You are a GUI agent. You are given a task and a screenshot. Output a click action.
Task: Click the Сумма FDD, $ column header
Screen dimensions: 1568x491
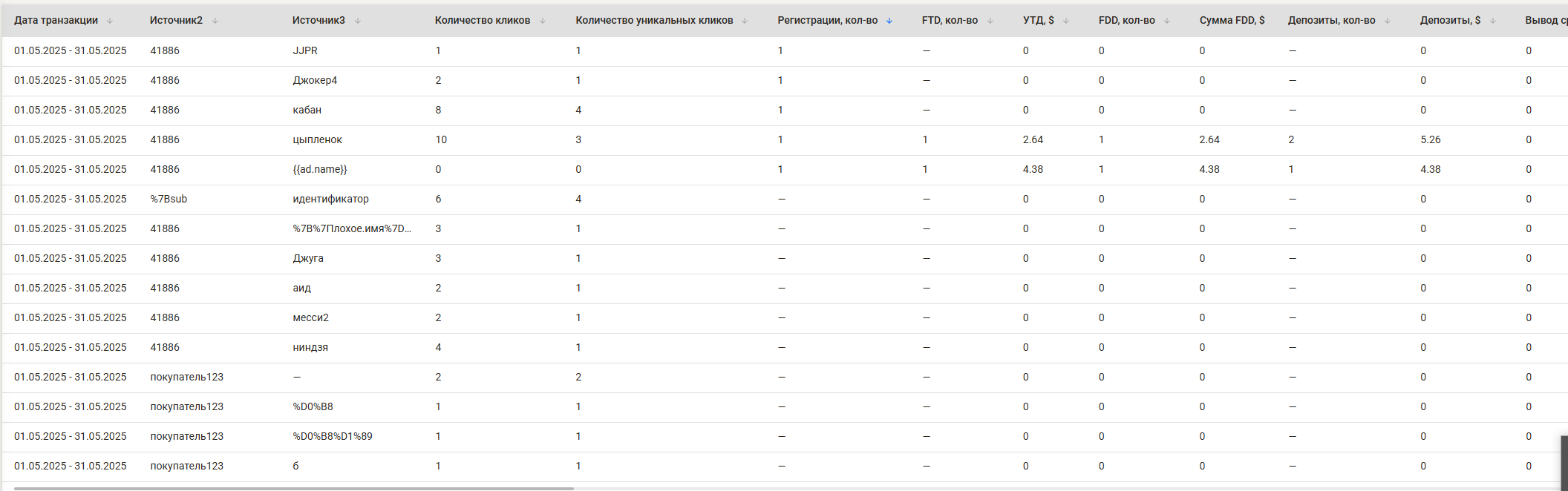point(1232,21)
